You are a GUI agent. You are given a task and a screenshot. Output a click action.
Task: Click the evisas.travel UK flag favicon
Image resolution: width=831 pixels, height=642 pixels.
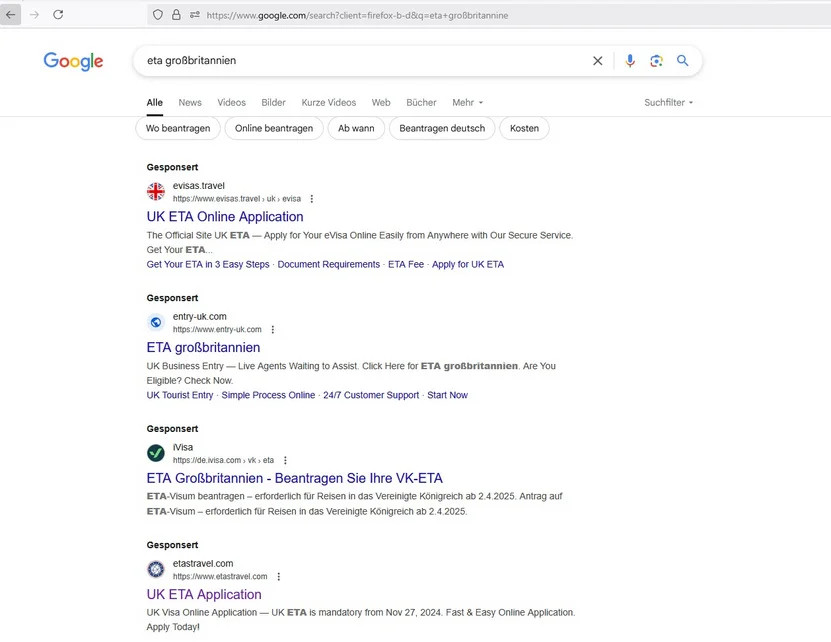pos(156,191)
